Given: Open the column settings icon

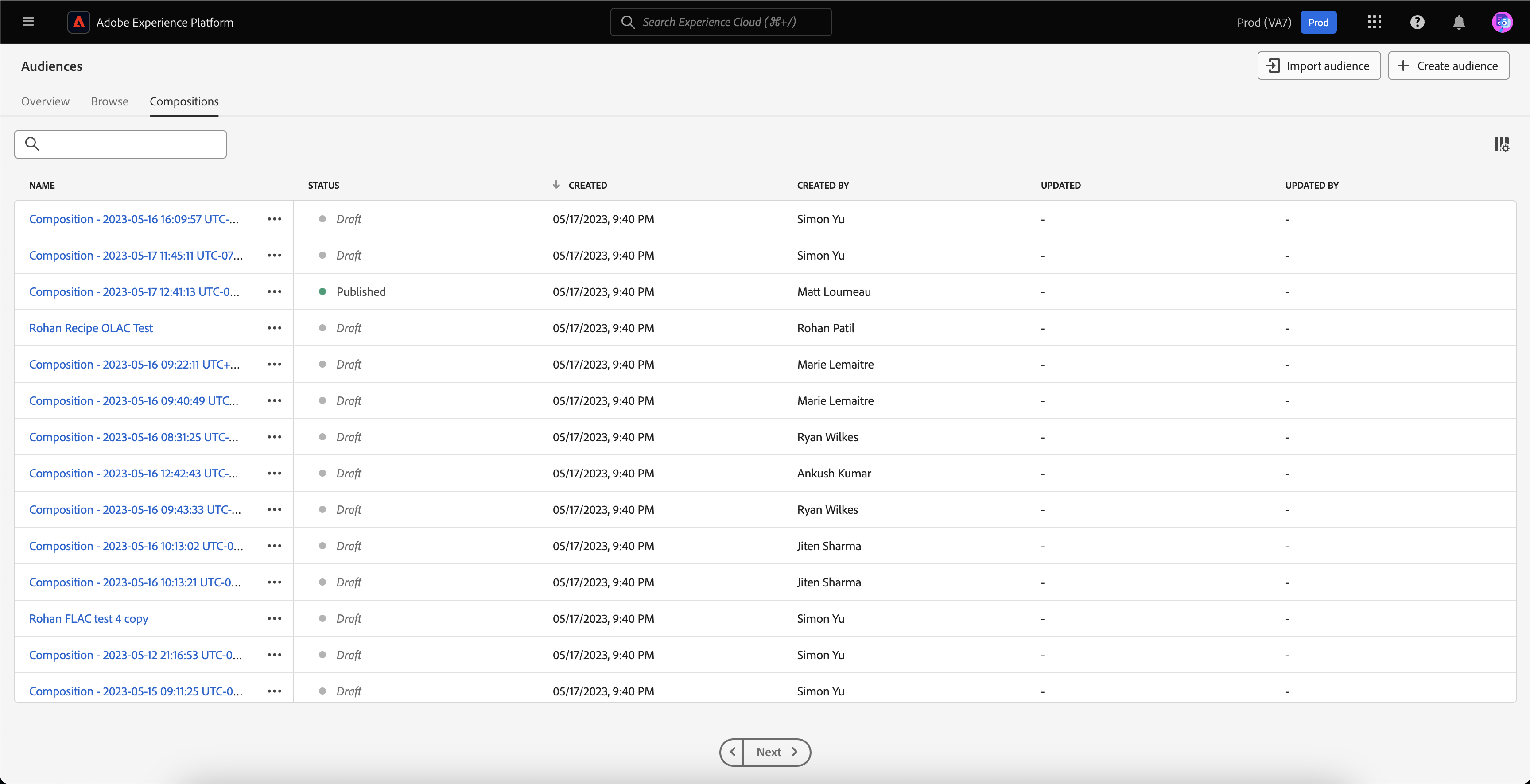Looking at the screenshot, I should click(x=1501, y=144).
